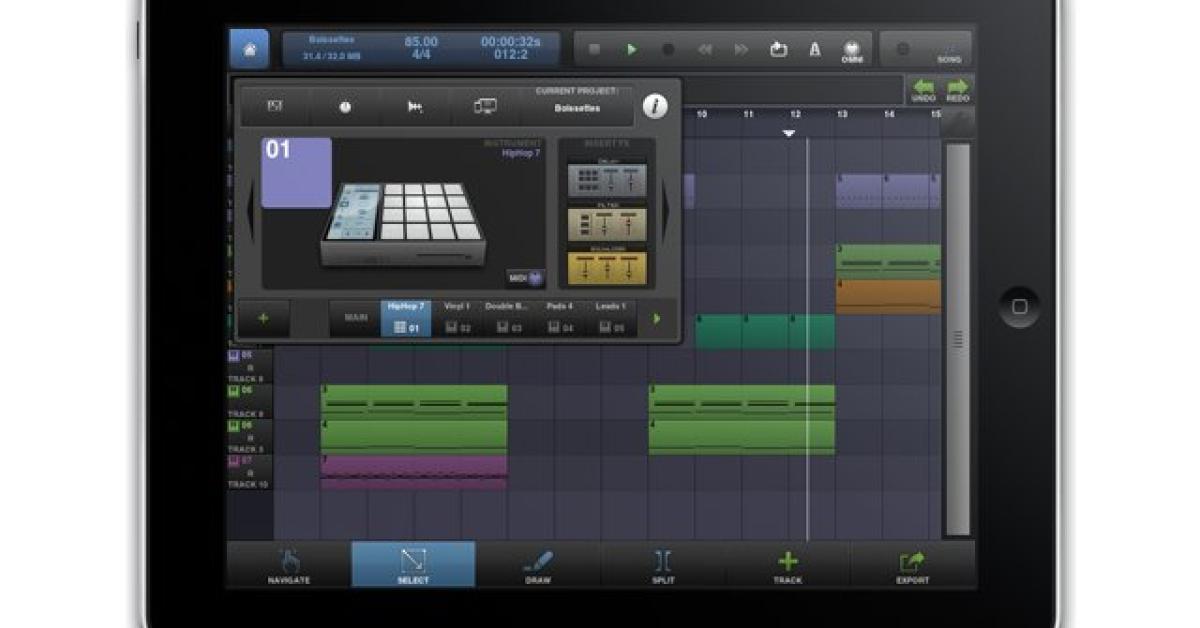1200x628 pixels.
Task: Undo with the green Undo arrow
Action: pos(924,90)
